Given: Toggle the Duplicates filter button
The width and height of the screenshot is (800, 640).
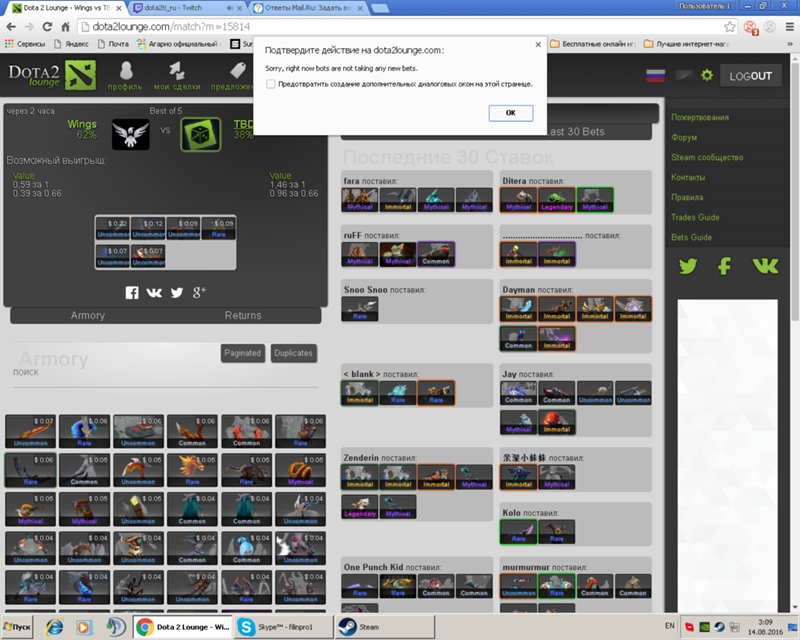Looking at the screenshot, I should (x=293, y=353).
